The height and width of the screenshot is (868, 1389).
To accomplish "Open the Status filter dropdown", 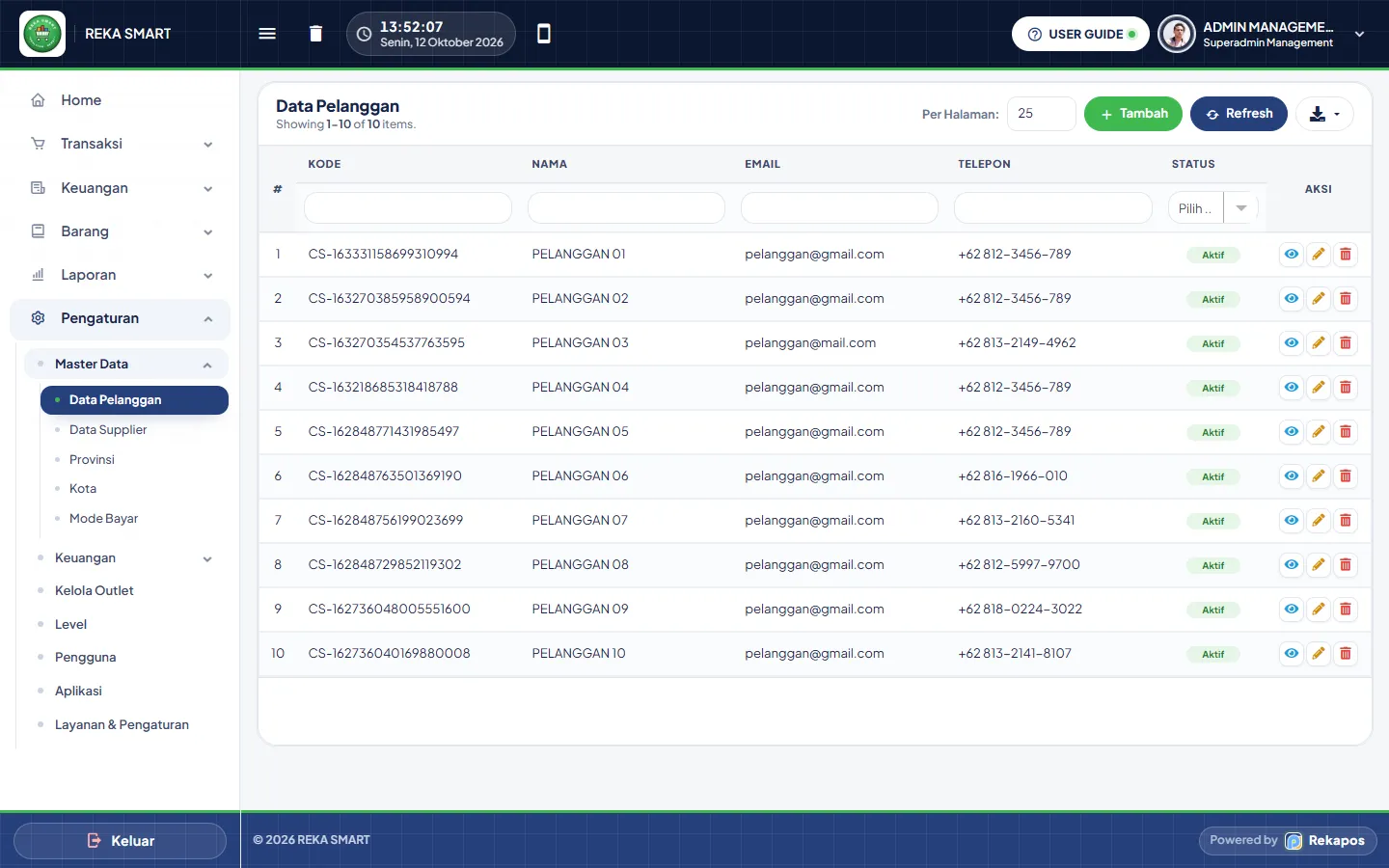I will [x=1212, y=208].
